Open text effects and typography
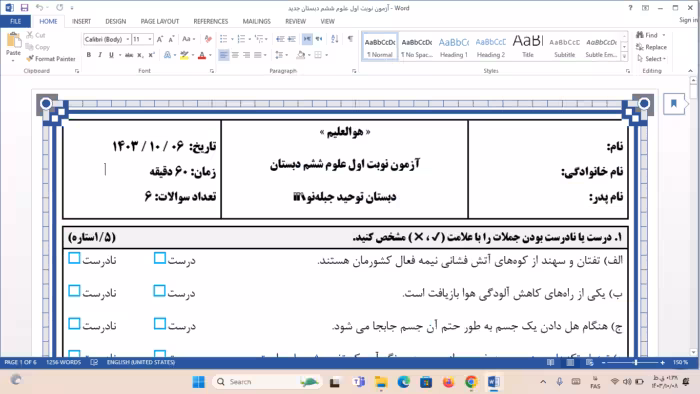 [x=167, y=55]
